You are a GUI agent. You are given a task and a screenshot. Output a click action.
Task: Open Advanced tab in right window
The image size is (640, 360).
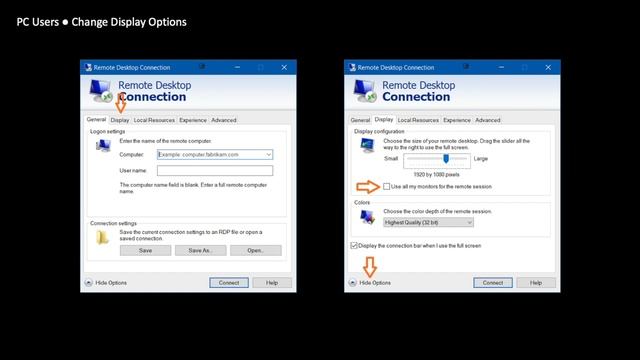click(488, 120)
